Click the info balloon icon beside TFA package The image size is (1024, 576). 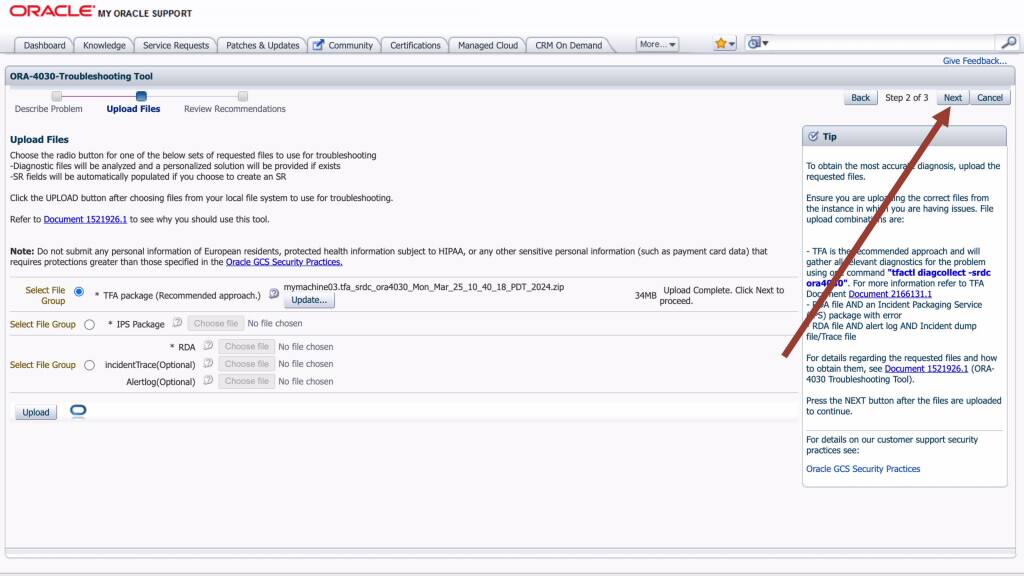(x=273, y=293)
